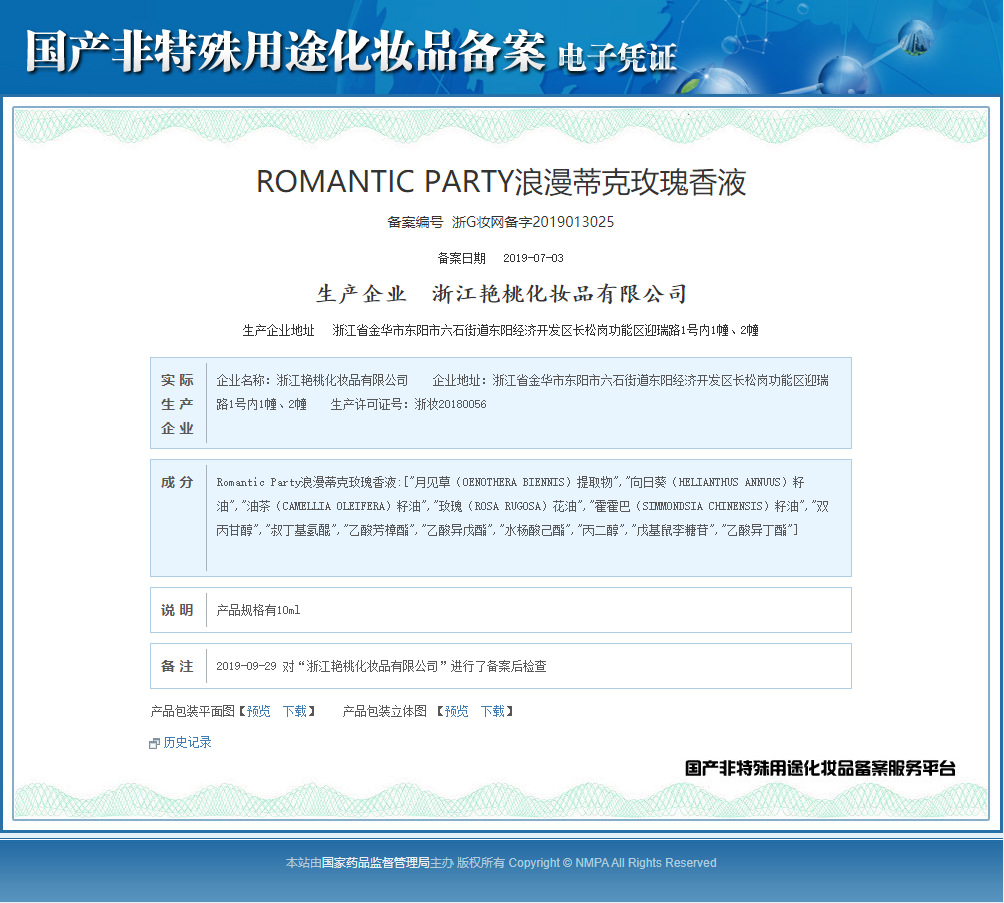Select production license number 浙妆20180056
Image resolution: width=1004 pixels, height=903 pixels.
[451, 404]
